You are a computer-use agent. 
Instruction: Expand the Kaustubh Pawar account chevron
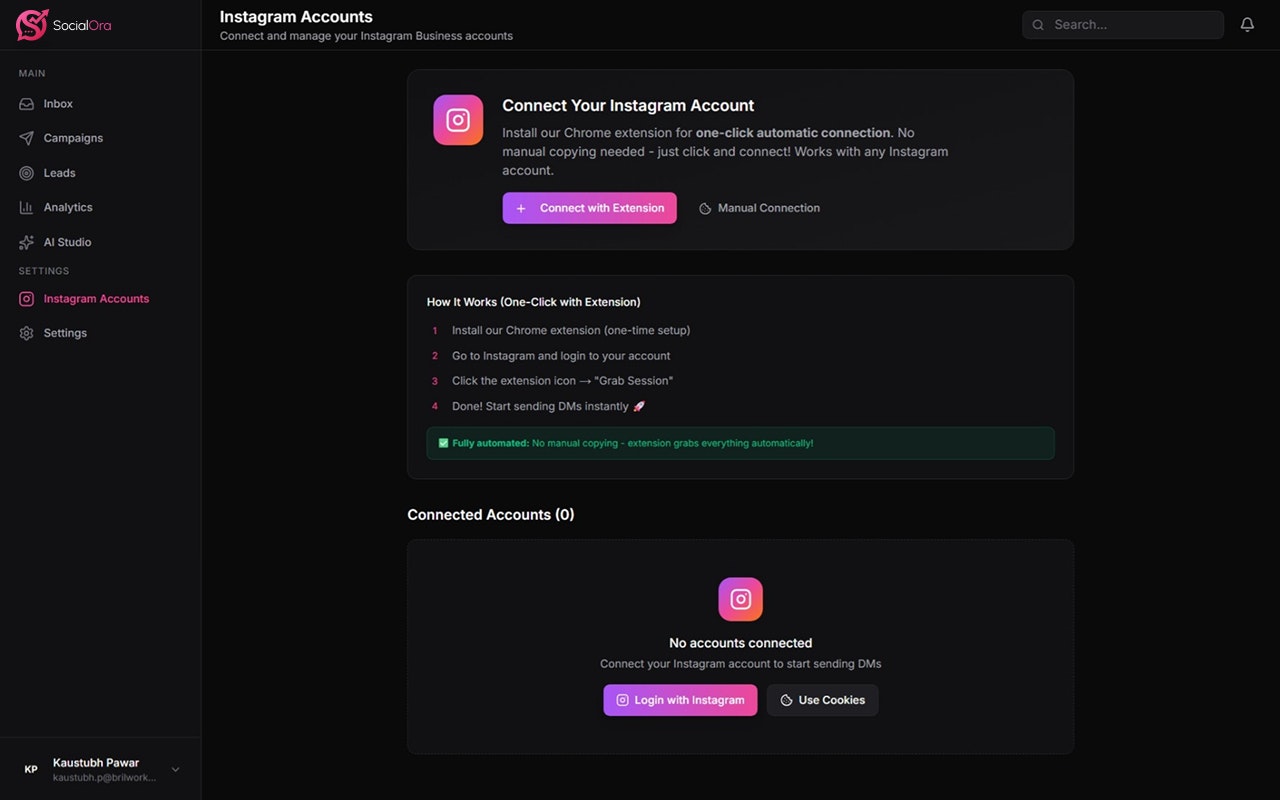tap(176, 769)
